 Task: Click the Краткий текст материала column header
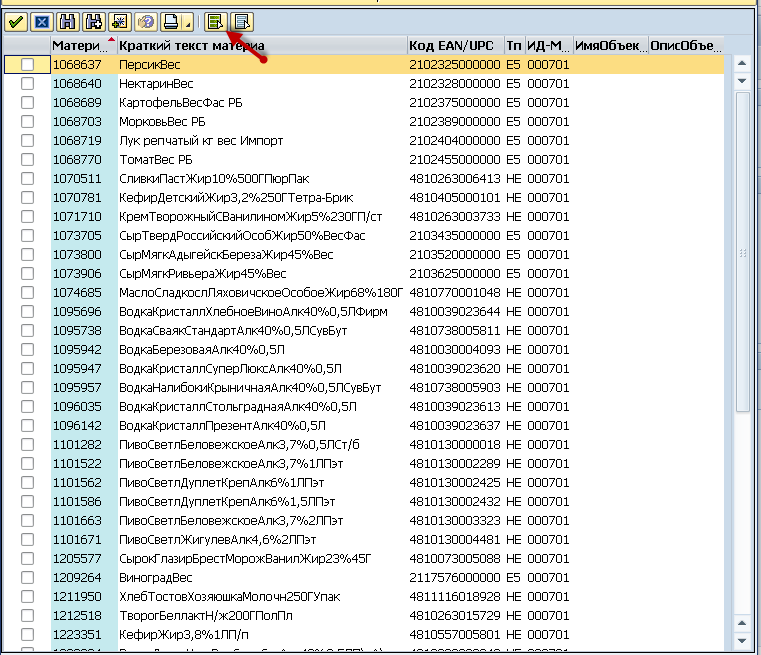[x=262, y=46]
